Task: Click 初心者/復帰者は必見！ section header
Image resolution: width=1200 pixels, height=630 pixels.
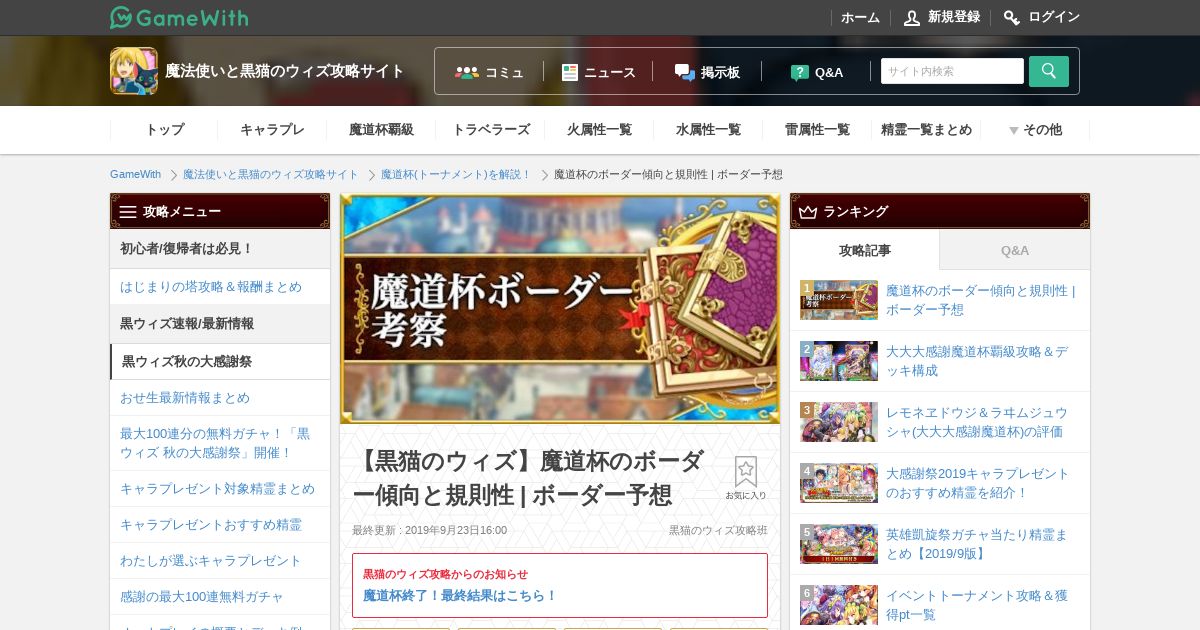Action: click(x=220, y=249)
